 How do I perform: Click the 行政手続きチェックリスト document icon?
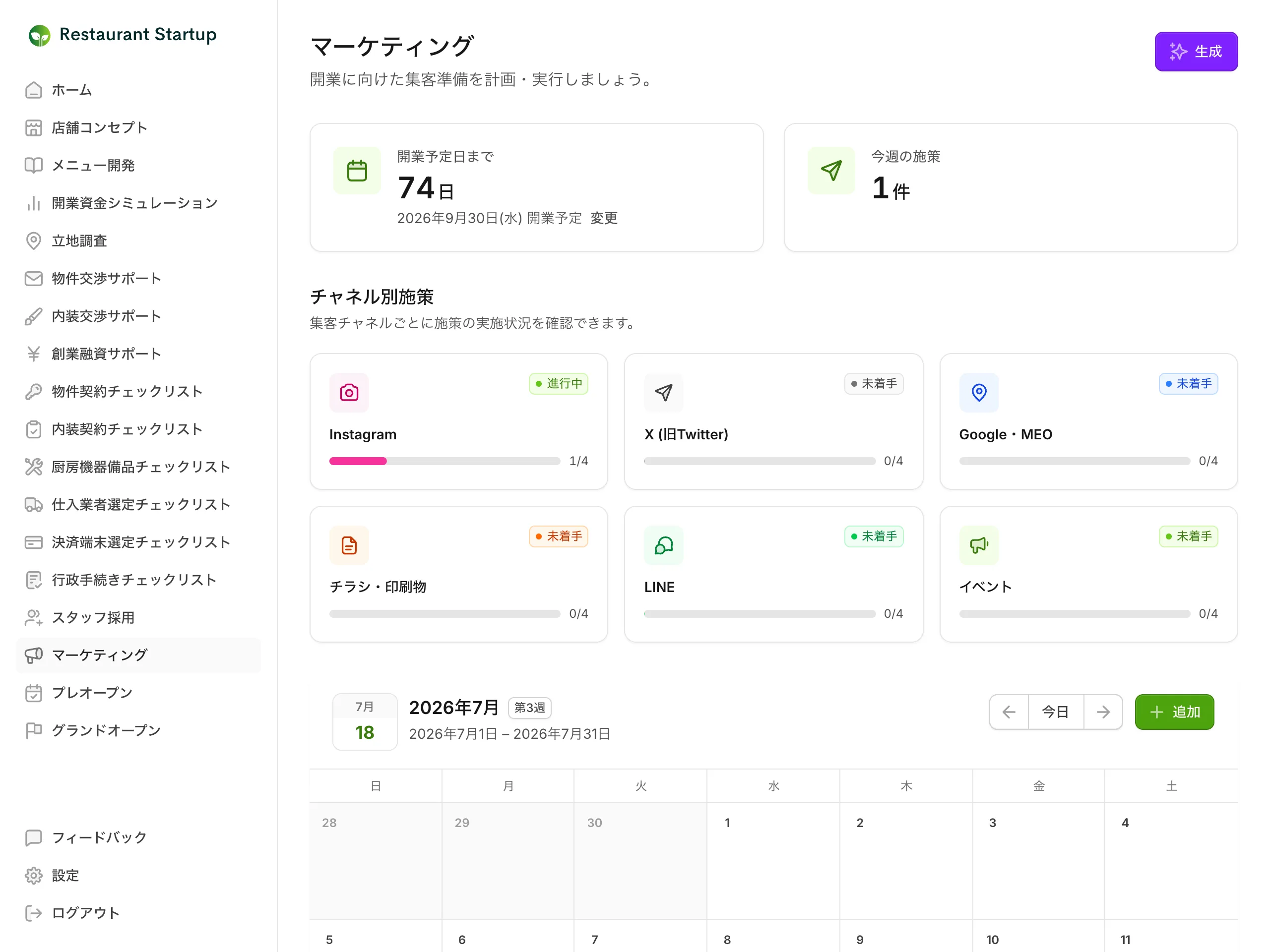pyautogui.click(x=34, y=580)
